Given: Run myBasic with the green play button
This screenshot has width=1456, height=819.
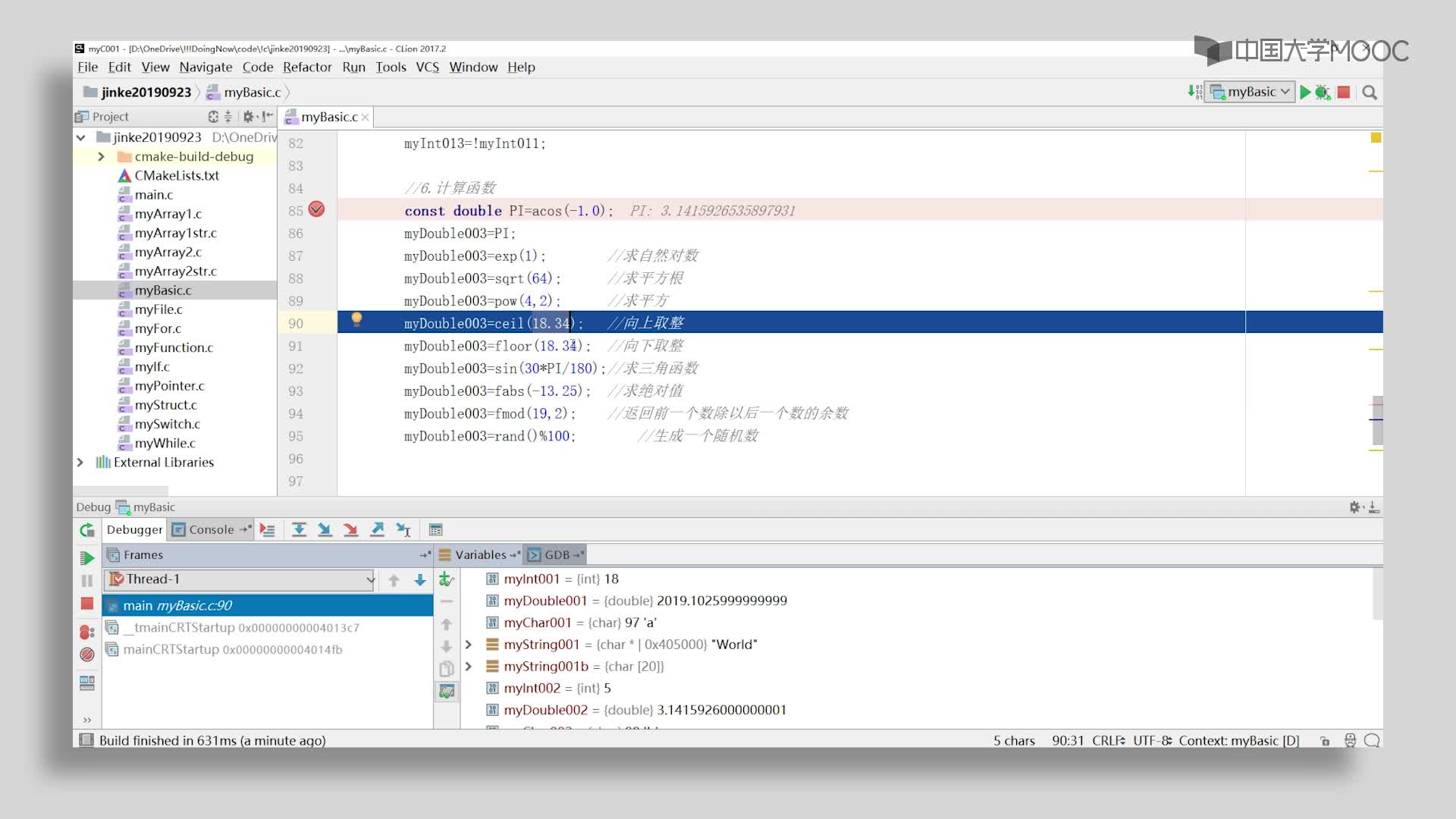Looking at the screenshot, I should pos(1305,92).
